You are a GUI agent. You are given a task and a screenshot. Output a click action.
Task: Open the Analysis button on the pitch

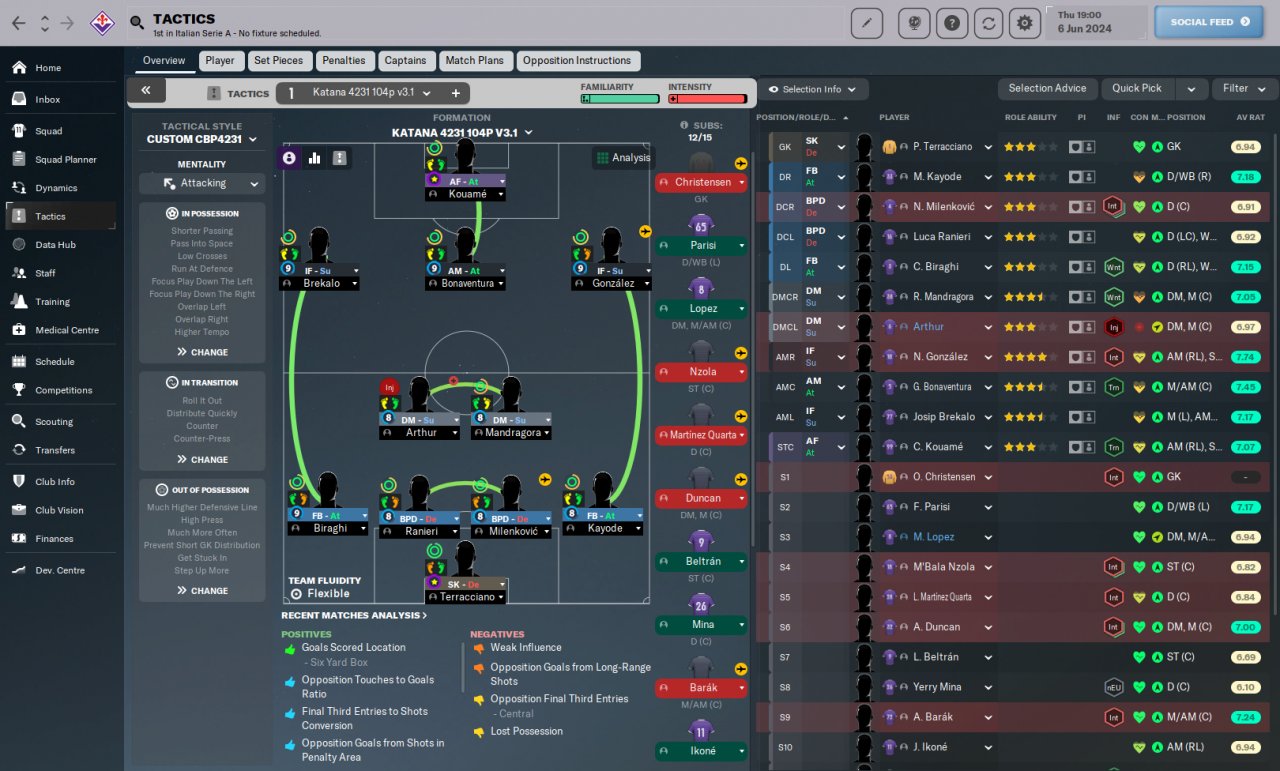pyautogui.click(x=623, y=158)
